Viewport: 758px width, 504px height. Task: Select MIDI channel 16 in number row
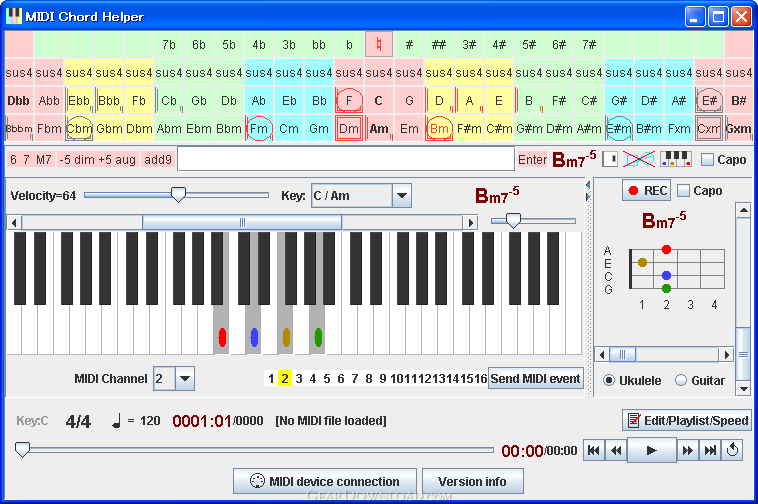(x=480, y=378)
